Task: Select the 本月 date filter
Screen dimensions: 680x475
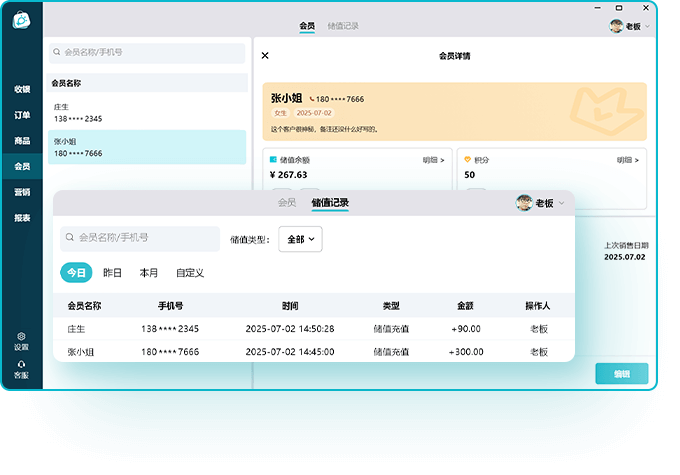Action: click(x=149, y=273)
